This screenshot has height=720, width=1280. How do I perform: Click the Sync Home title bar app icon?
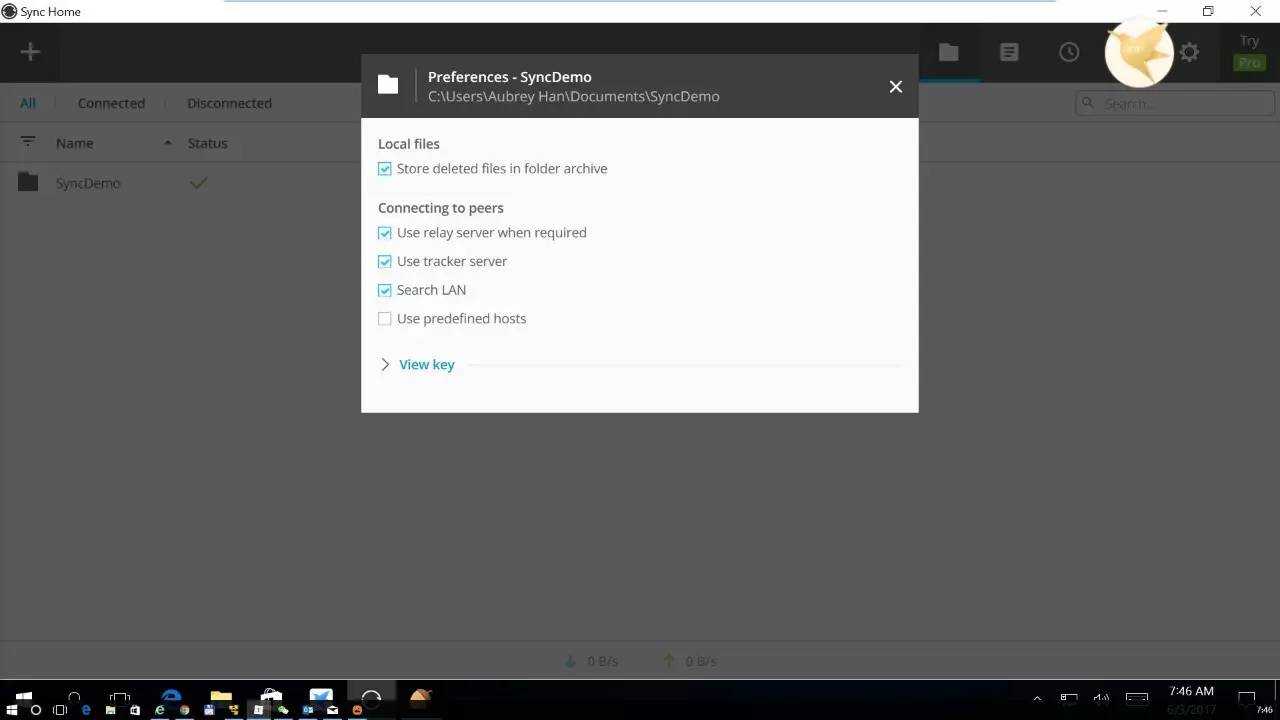(x=9, y=11)
